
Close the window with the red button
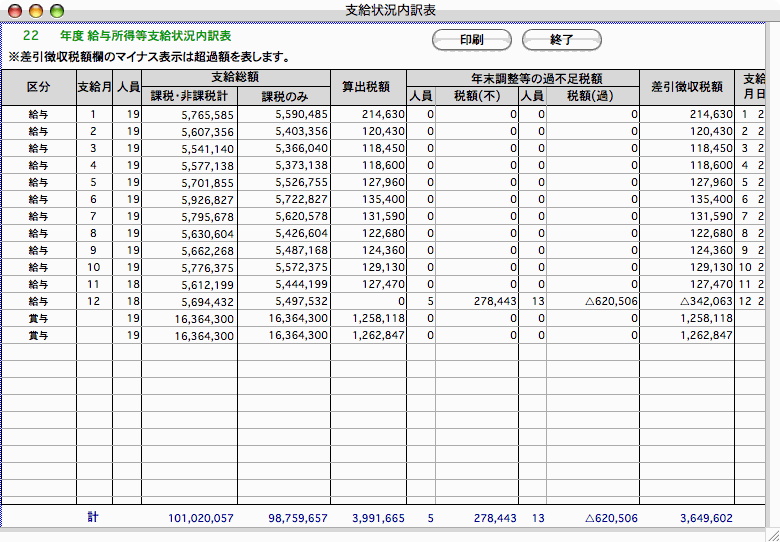click(15, 10)
